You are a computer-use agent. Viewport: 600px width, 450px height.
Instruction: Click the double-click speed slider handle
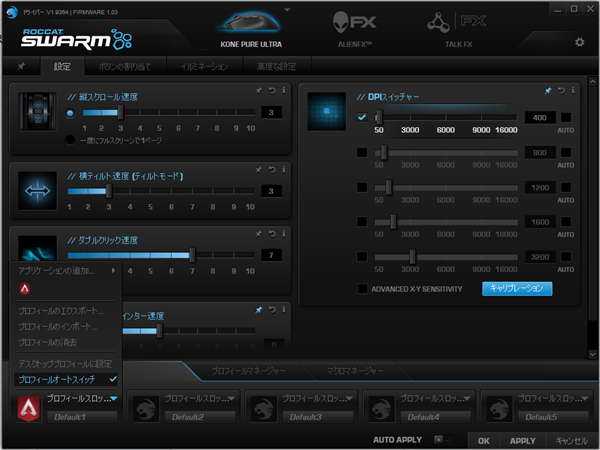(x=192, y=255)
